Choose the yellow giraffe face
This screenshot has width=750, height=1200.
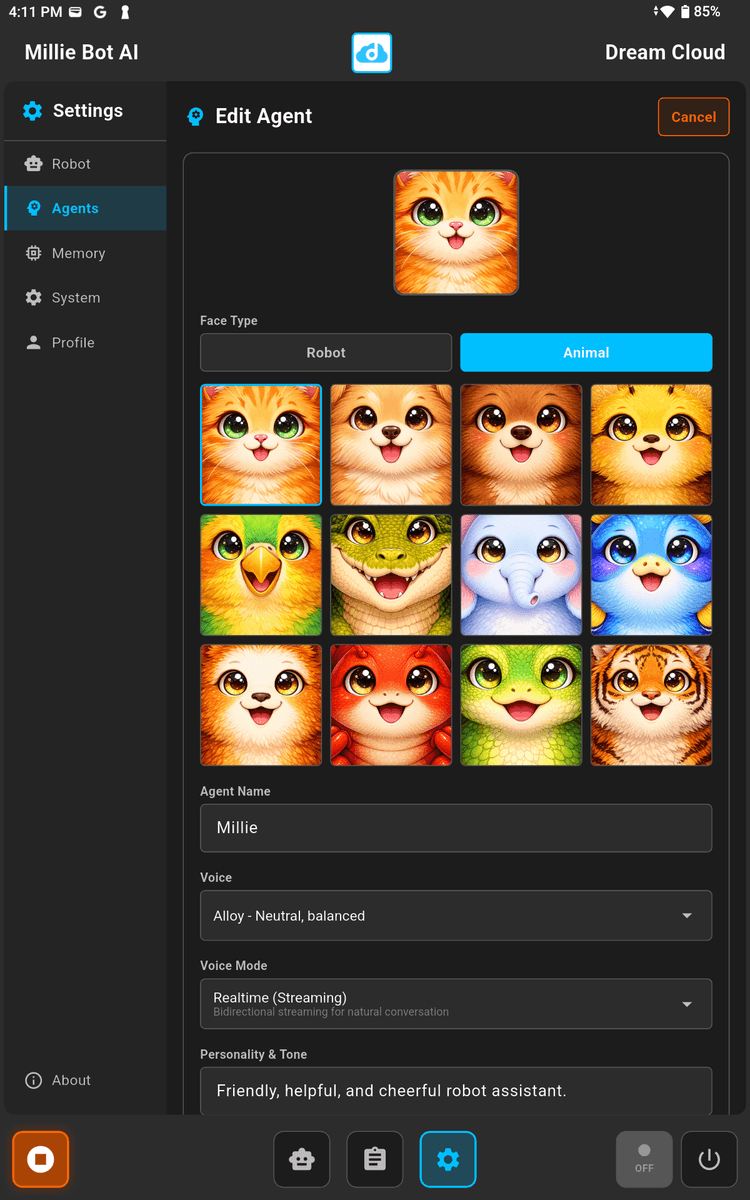point(651,445)
